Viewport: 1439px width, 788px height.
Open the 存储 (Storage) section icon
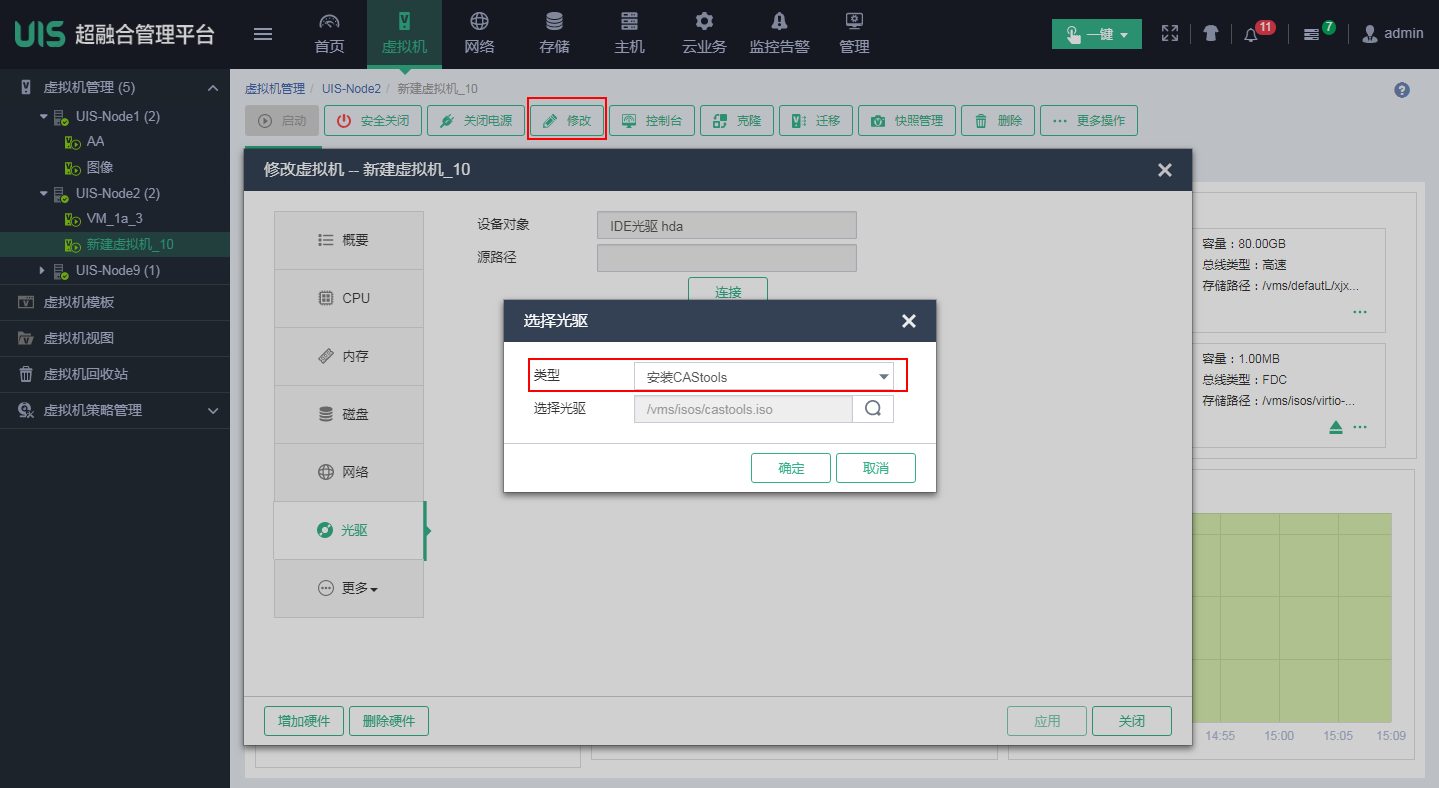(553, 32)
